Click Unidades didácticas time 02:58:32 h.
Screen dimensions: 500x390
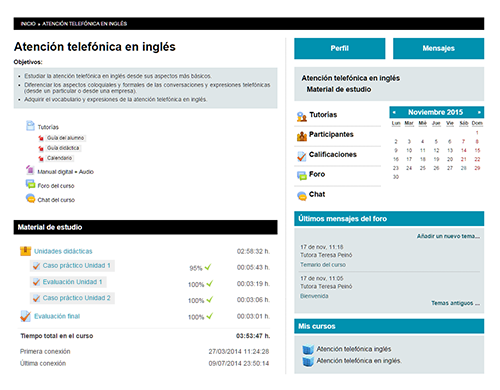pyautogui.click(x=253, y=251)
